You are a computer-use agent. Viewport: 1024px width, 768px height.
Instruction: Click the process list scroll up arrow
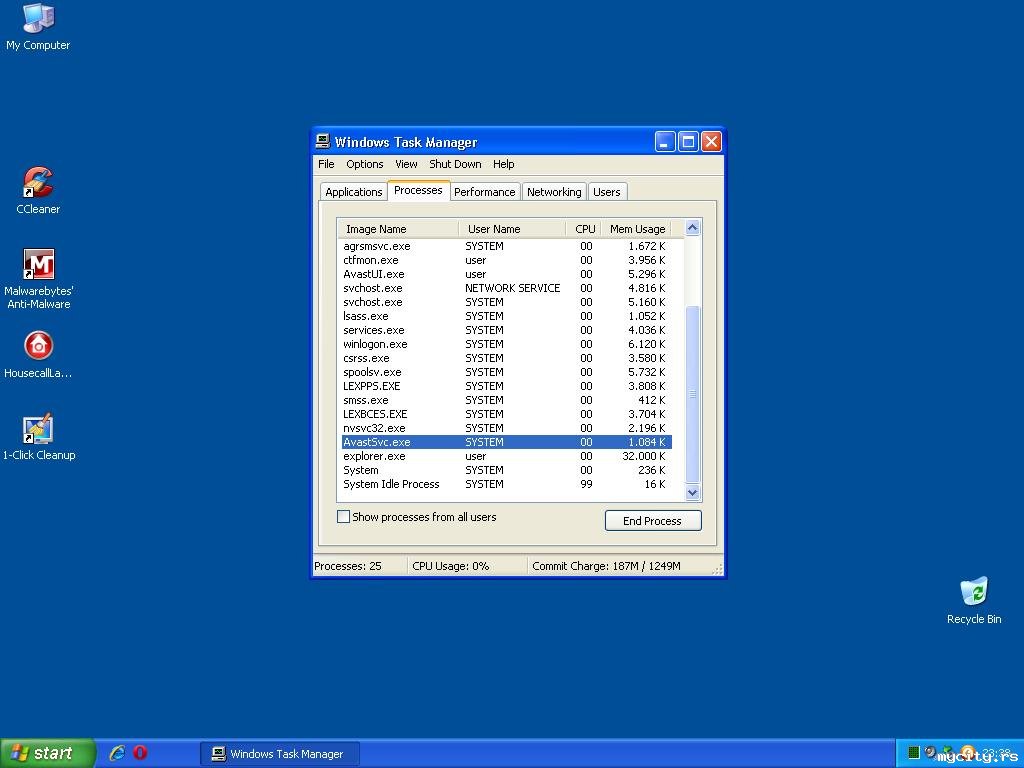point(692,227)
